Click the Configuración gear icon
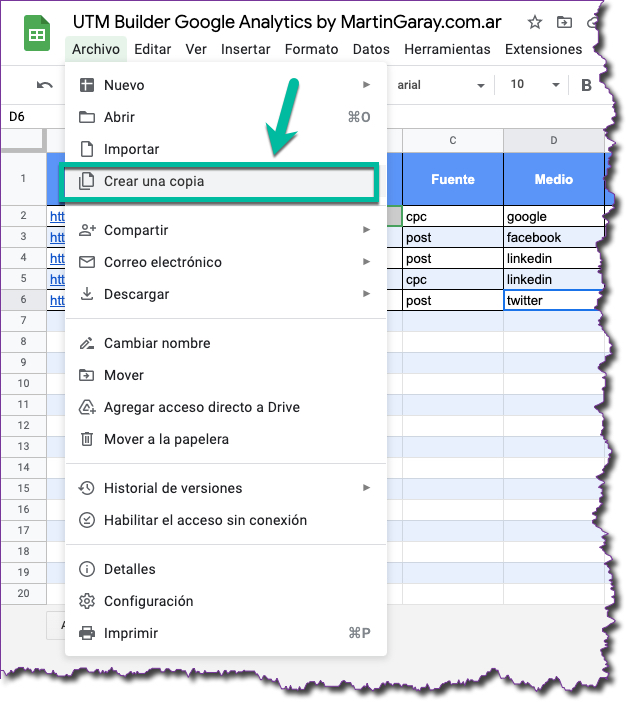627x702 pixels. point(87,601)
